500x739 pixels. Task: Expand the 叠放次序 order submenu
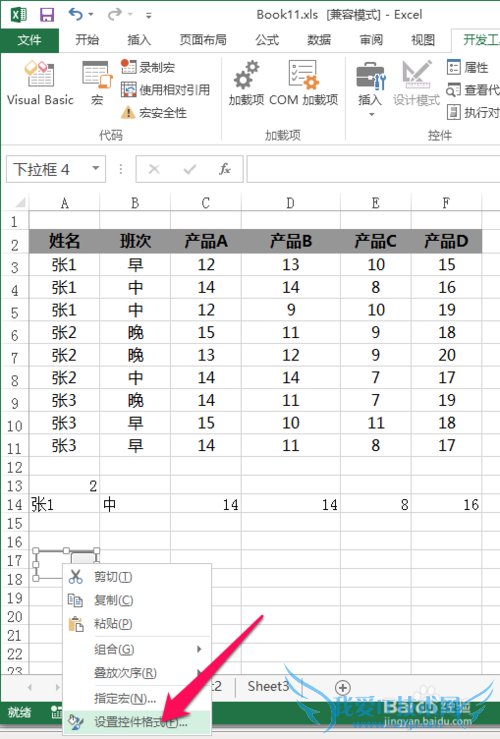tap(137, 673)
